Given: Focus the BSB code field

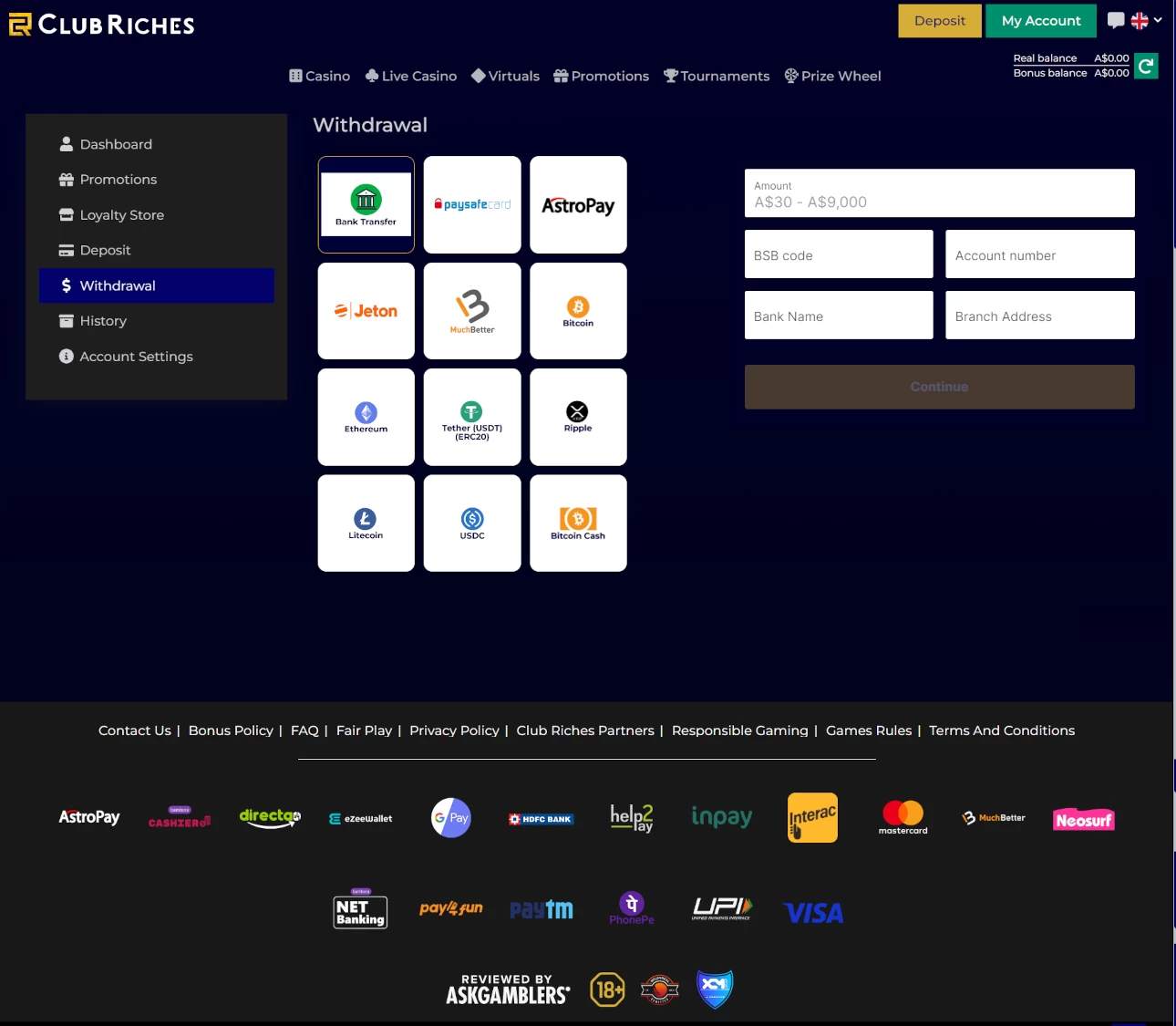Looking at the screenshot, I should click(839, 254).
